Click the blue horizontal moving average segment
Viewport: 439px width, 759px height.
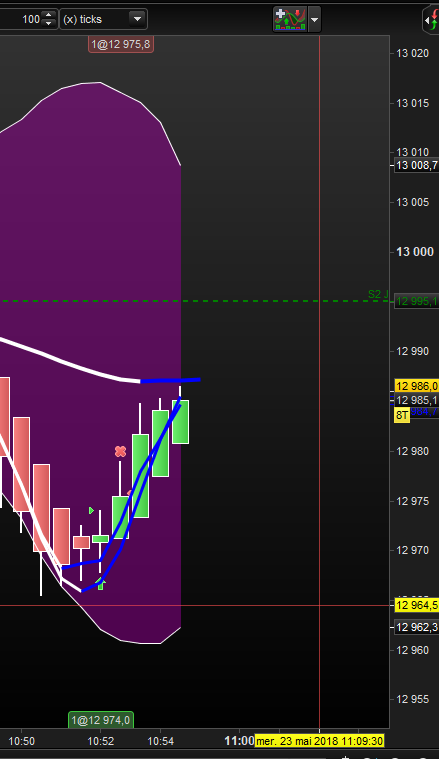coord(170,380)
